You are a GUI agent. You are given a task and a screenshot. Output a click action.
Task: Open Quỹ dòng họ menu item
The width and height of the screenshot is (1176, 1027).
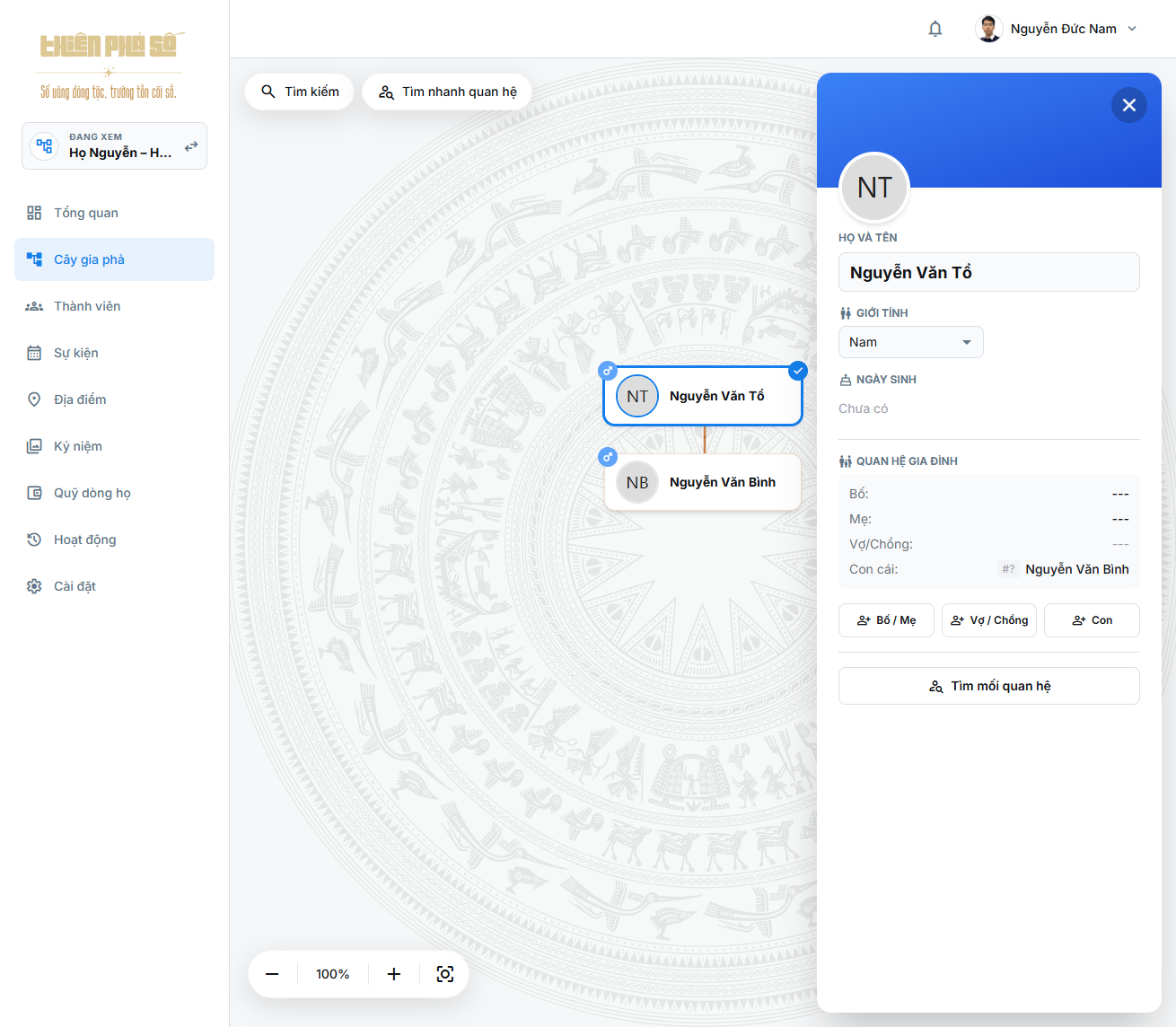[114, 493]
